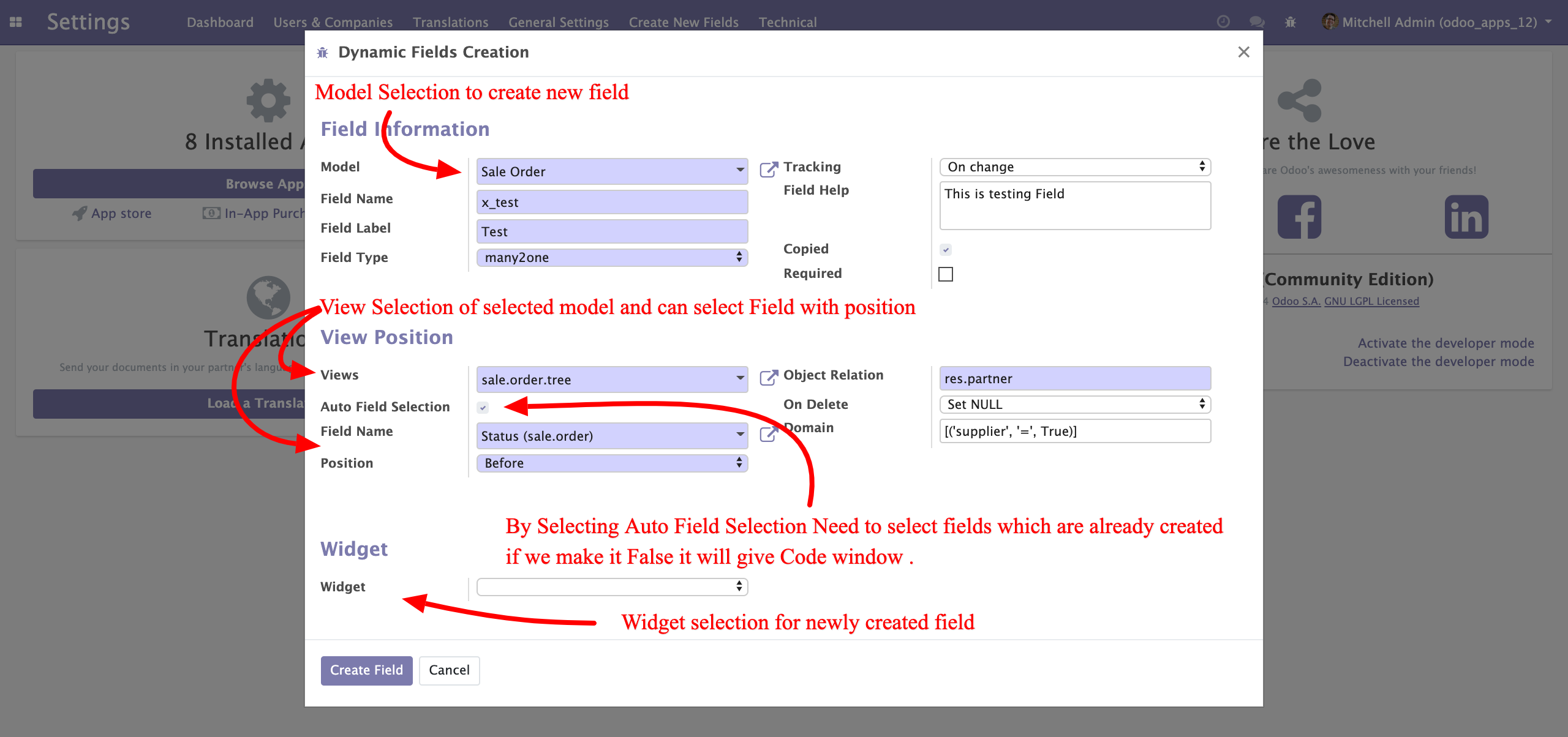Open the activities clock icon in navbar

coord(1223,22)
